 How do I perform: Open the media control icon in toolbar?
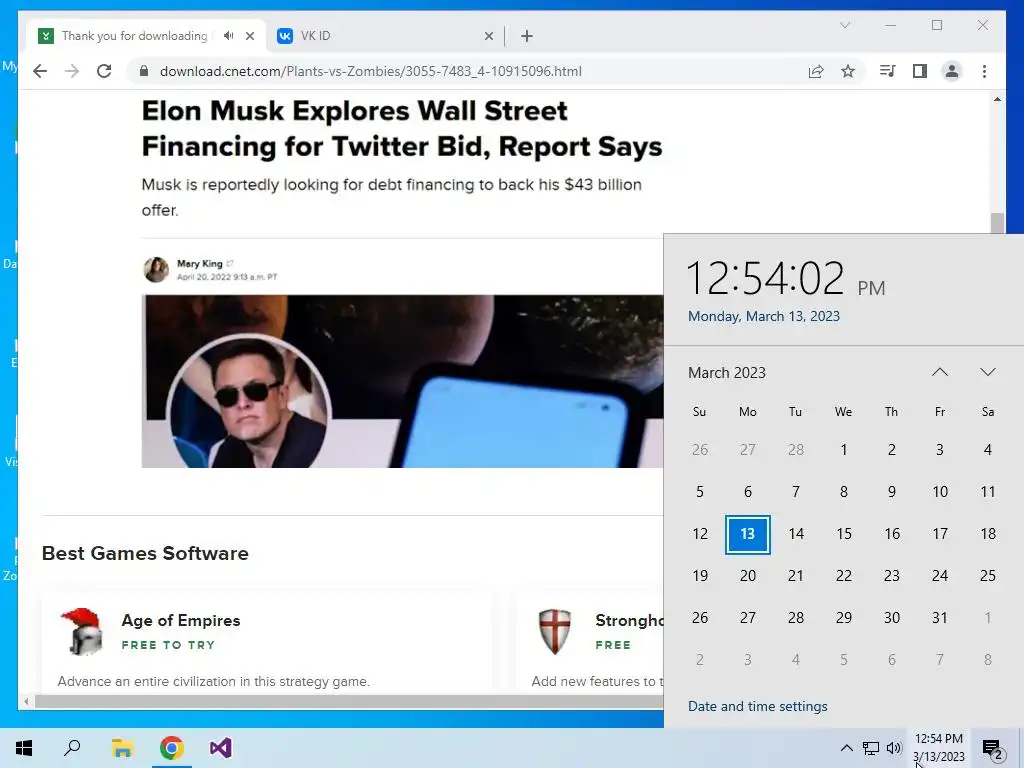tap(887, 71)
